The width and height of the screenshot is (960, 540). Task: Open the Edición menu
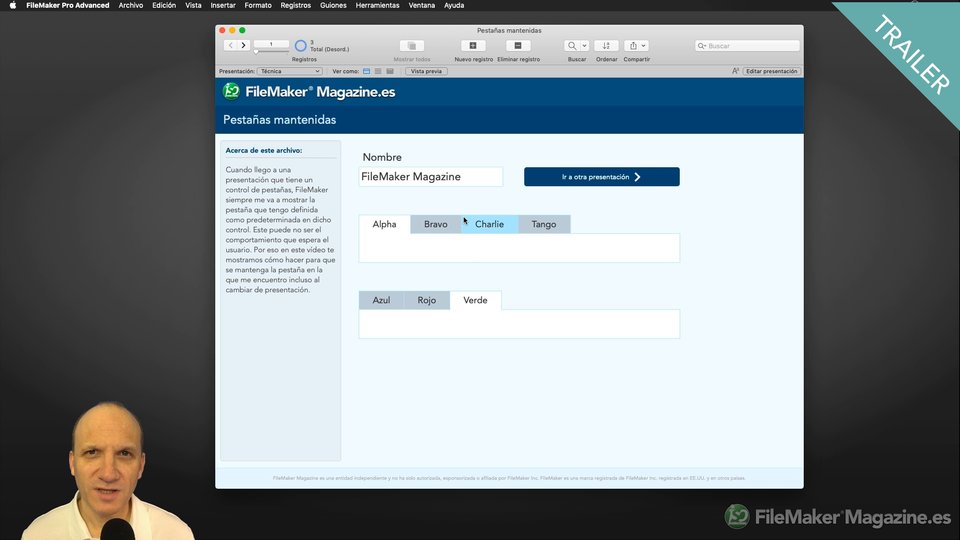click(x=164, y=6)
